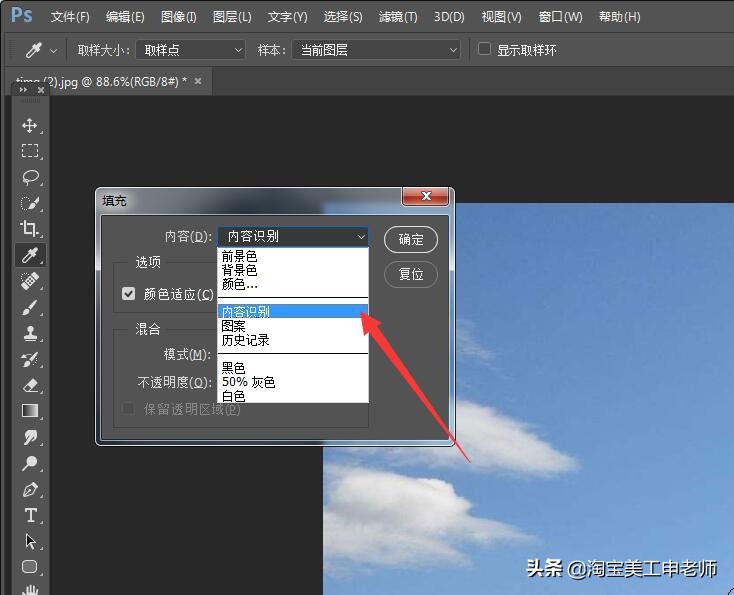Toggle 颜色适应(C) checkbox

128,294
